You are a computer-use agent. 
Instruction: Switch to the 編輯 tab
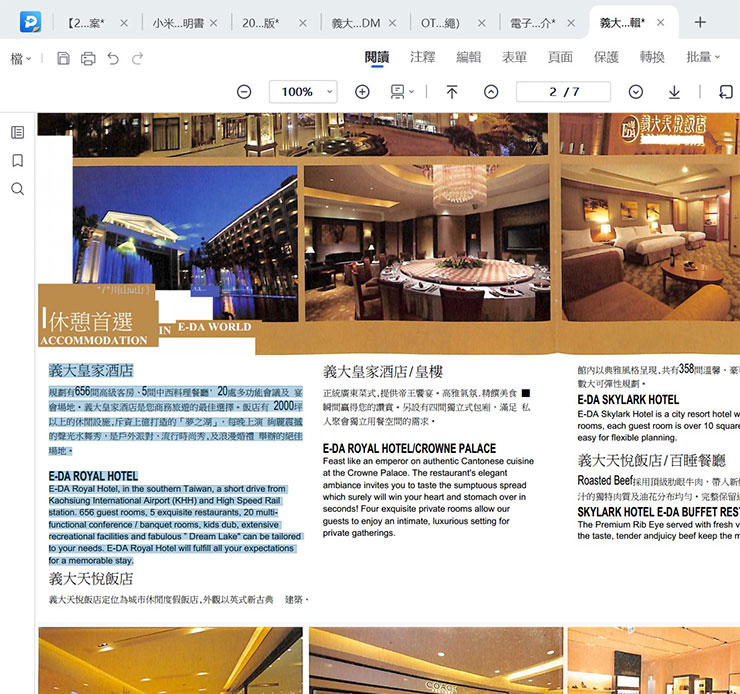click(x=469, y=57)
